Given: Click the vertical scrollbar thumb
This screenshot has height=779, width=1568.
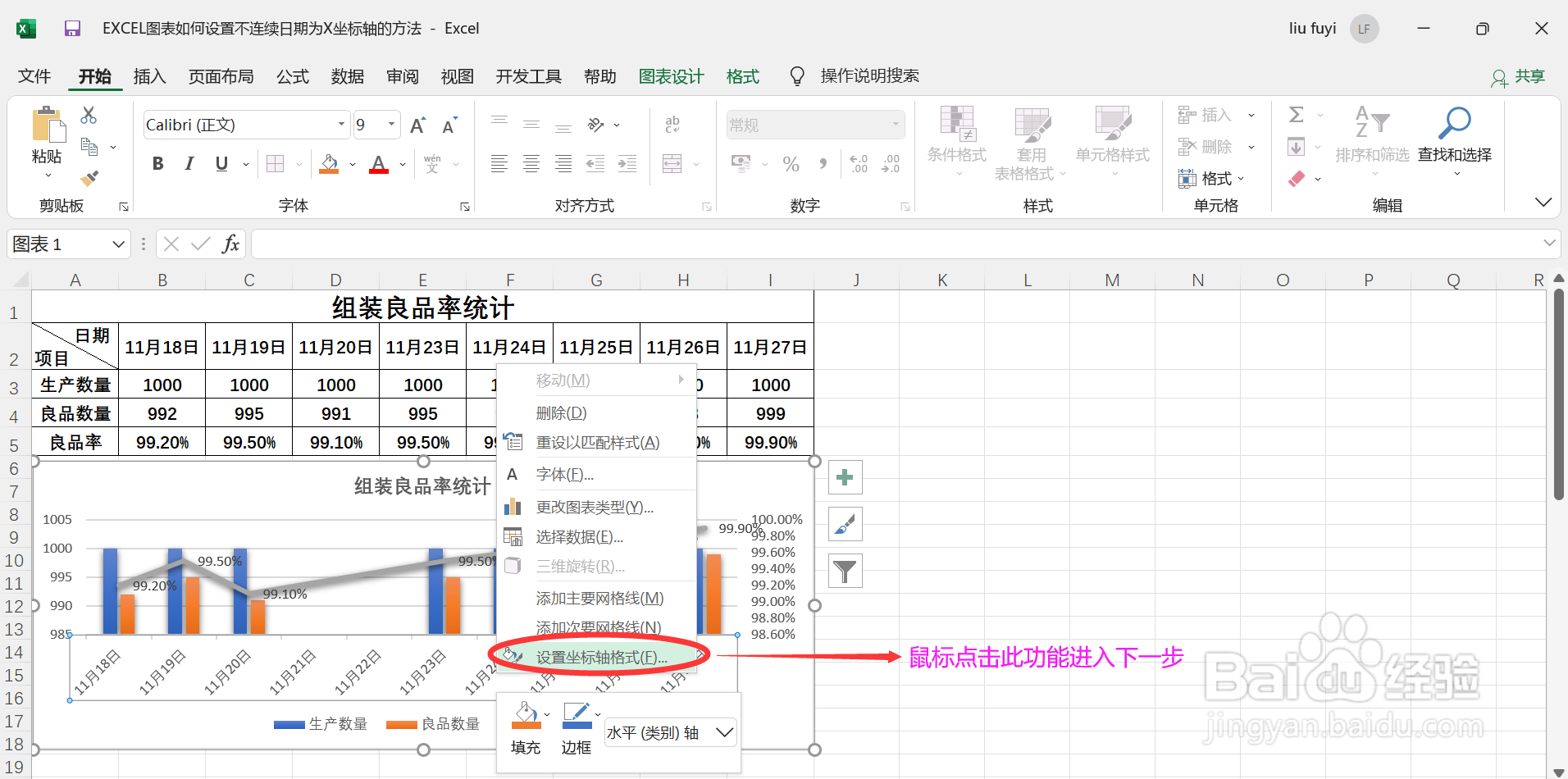Looking at the screenshot, I should [1559, 394].
